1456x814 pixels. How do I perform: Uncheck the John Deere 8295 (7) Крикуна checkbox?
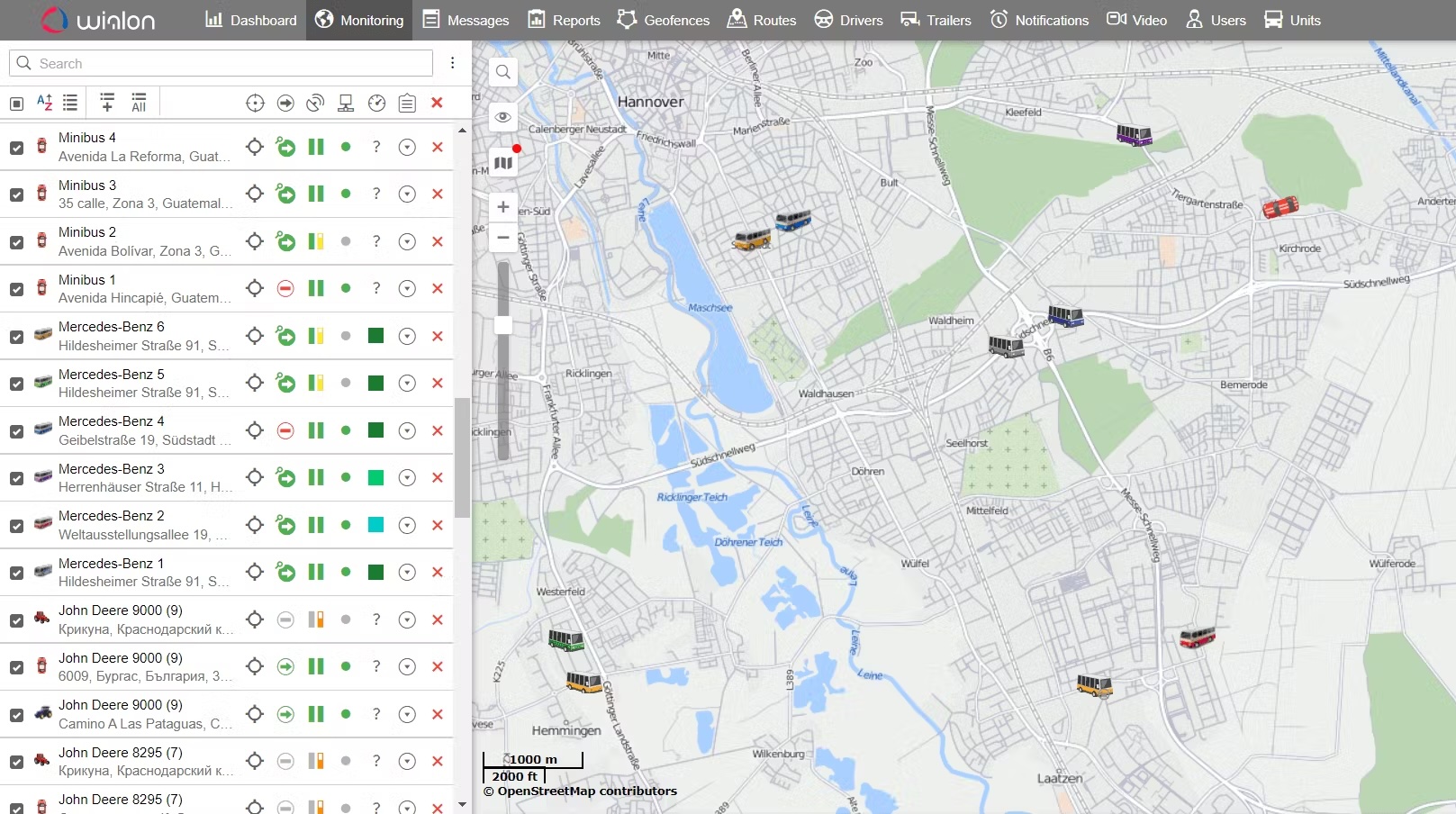tap(16, 762)
